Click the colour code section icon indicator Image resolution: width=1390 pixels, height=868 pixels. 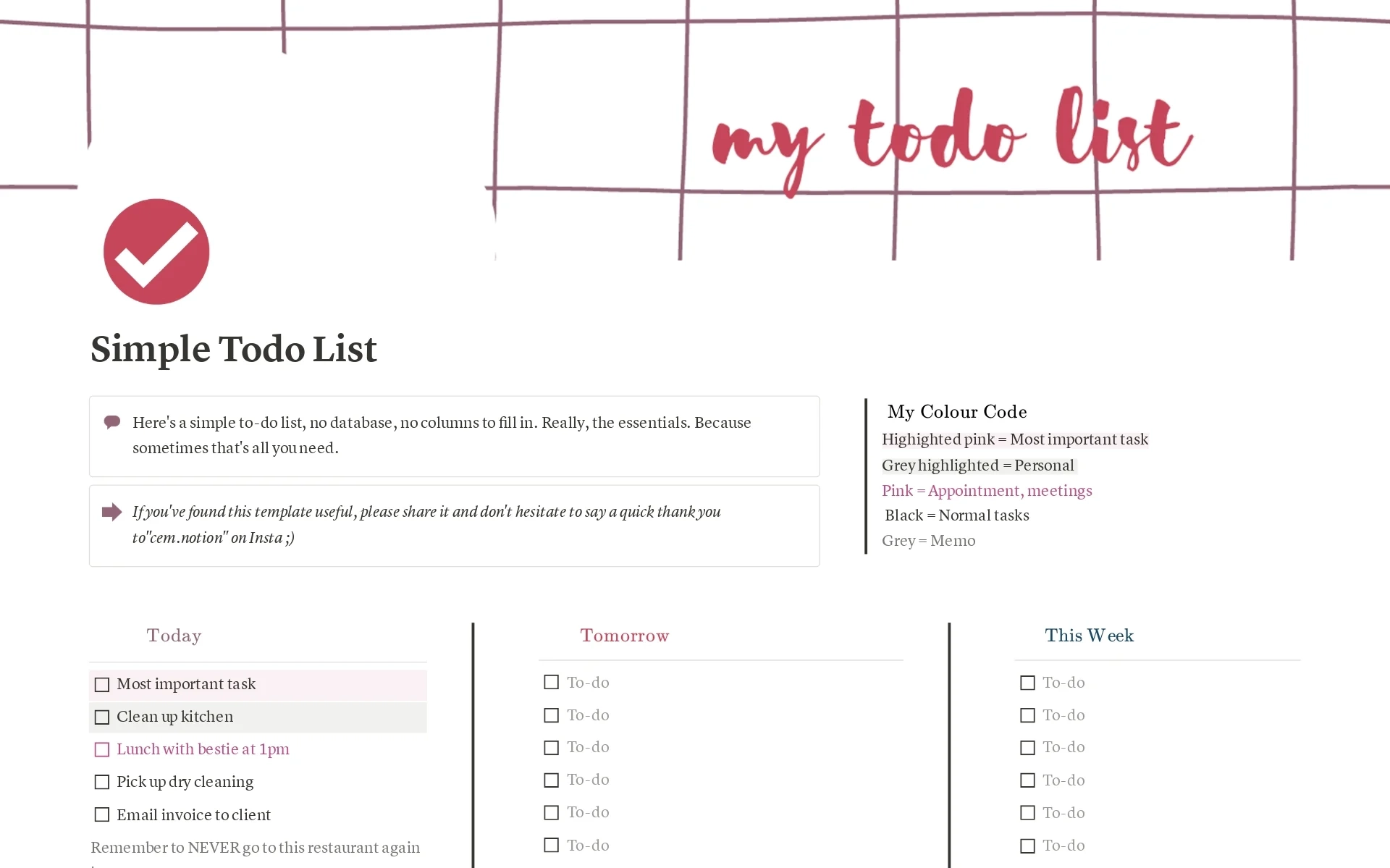[x=867, y=475]
